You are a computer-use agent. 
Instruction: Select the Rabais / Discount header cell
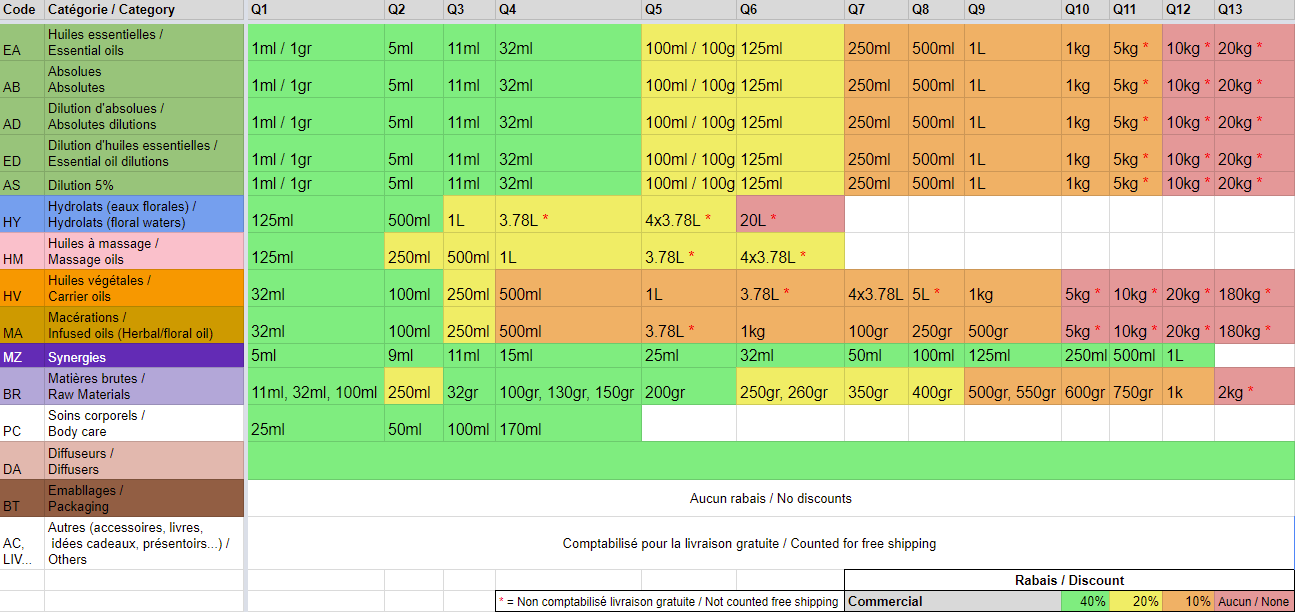tap(1069, 580)
